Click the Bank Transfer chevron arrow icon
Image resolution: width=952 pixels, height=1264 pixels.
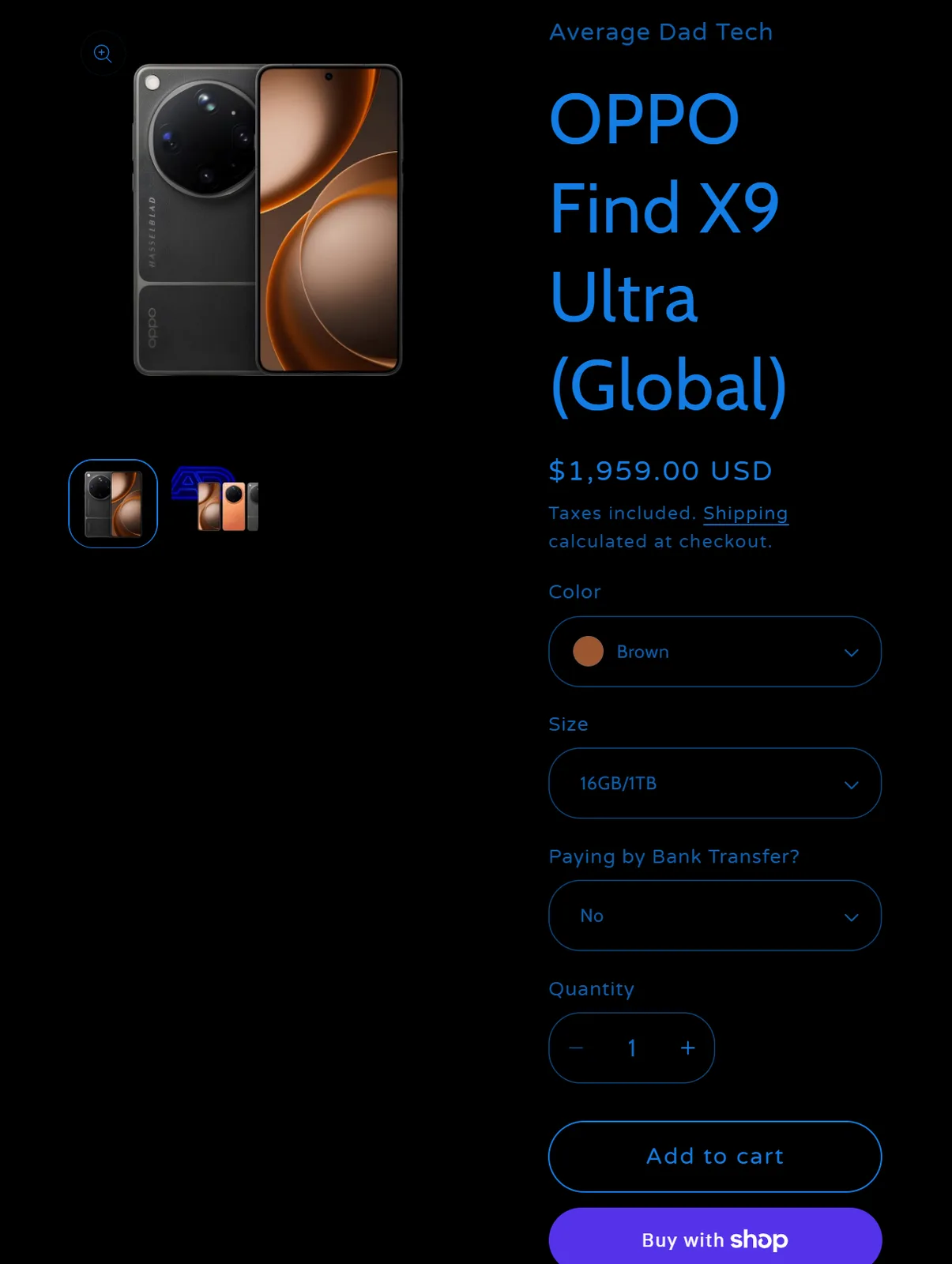coord(851,917)
